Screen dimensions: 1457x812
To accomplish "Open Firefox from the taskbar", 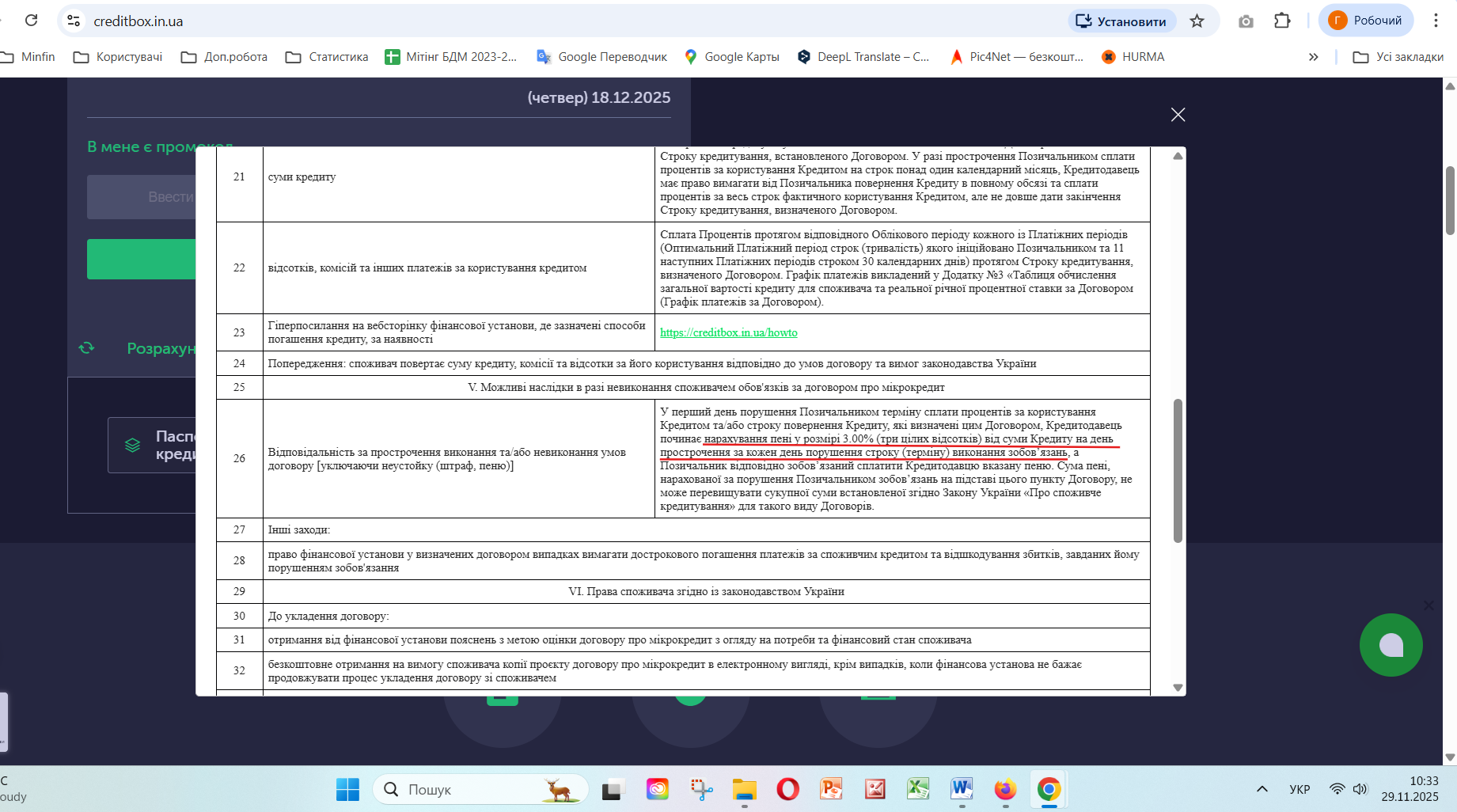I will click(1005, 789).
